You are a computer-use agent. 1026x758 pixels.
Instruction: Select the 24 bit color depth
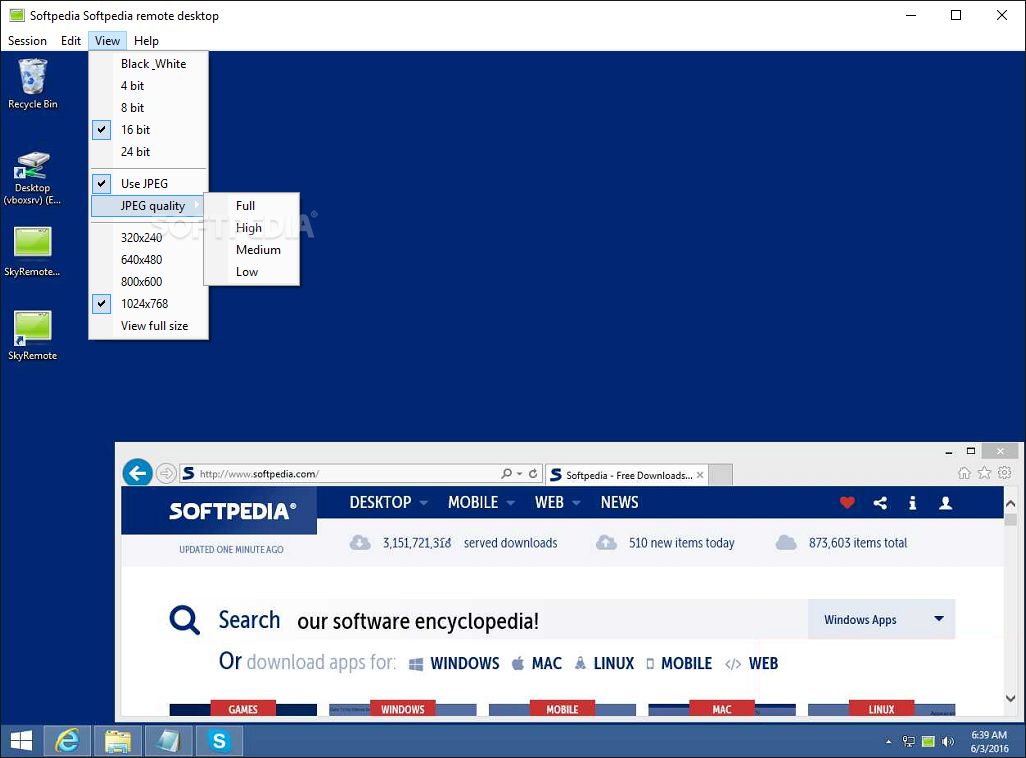point(149,151)
